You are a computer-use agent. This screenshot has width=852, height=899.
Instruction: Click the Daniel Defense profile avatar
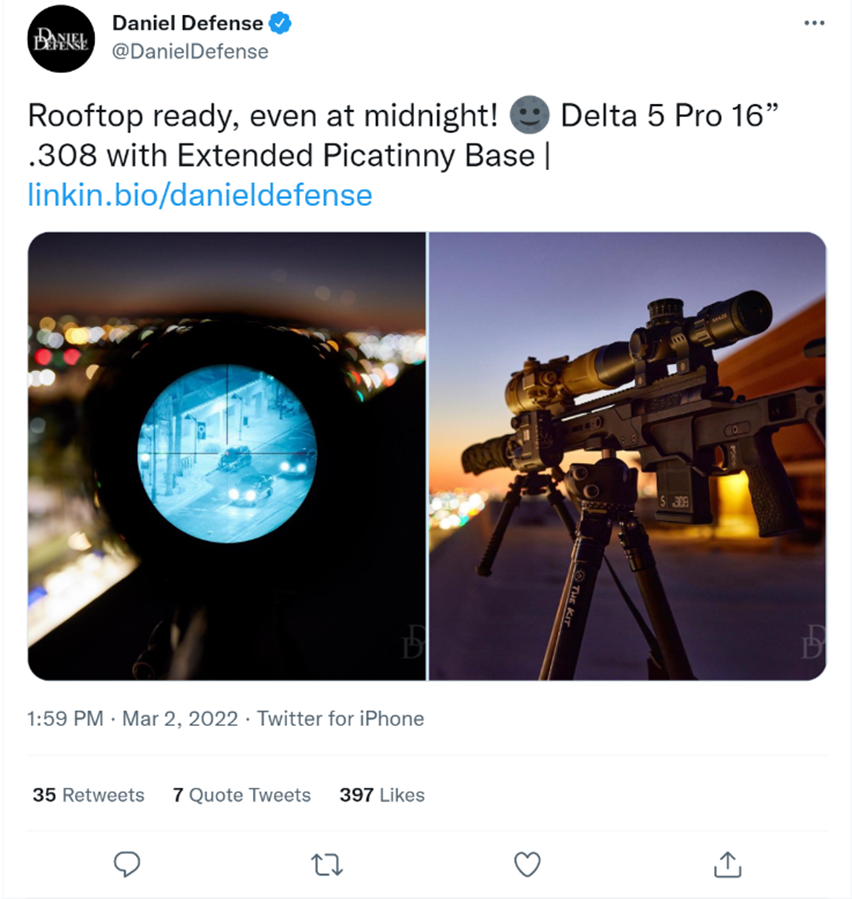point(61,39)
